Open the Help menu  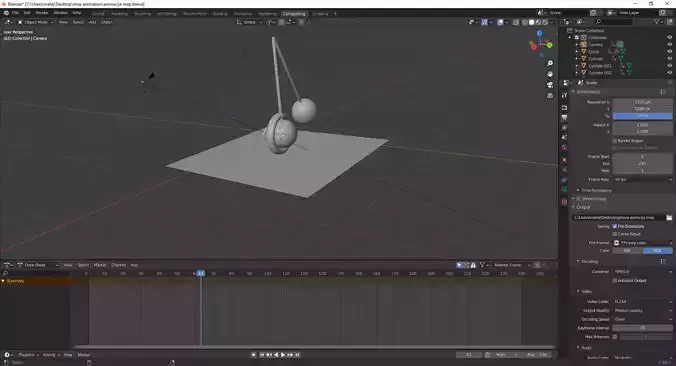(77, 13)
